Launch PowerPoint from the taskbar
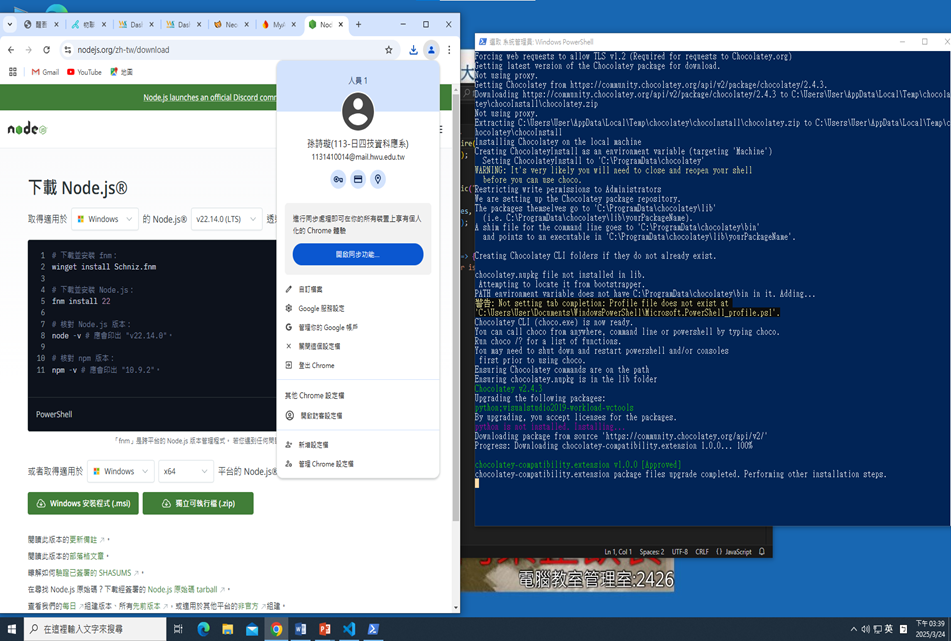 click(325, 629)
